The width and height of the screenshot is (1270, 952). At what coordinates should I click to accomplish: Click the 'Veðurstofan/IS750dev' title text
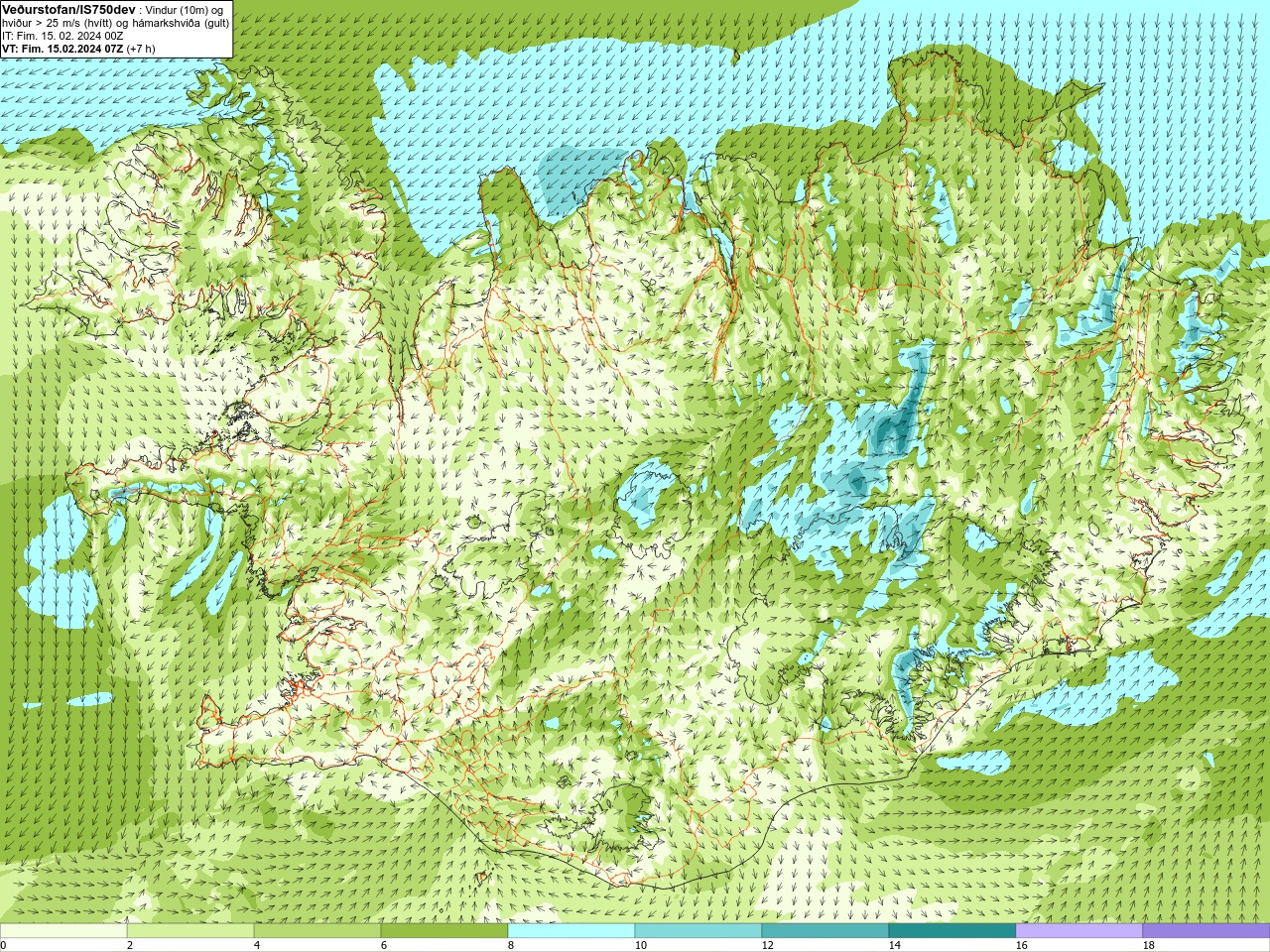(68, 10)
